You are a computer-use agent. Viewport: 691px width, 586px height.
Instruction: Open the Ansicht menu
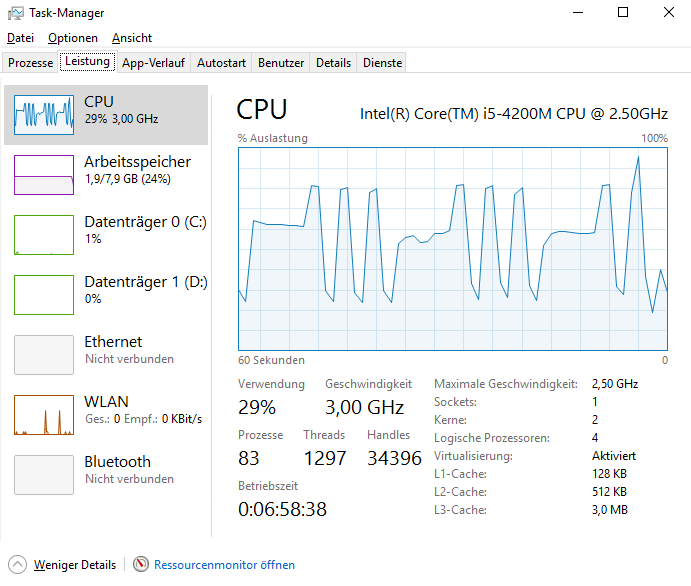(x=132, y=38)
